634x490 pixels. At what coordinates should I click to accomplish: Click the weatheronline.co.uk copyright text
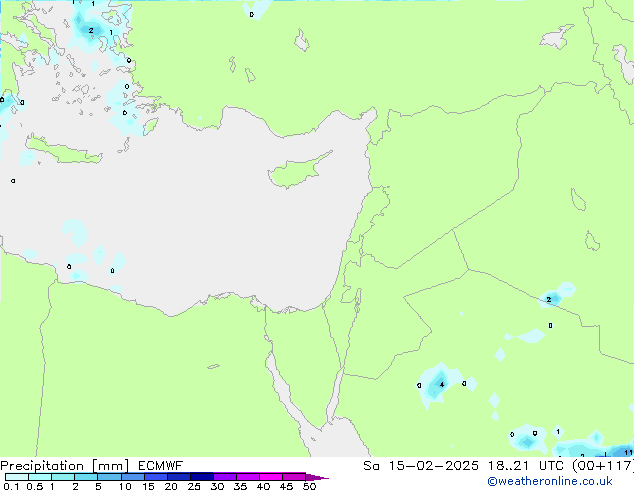point(550,481)
